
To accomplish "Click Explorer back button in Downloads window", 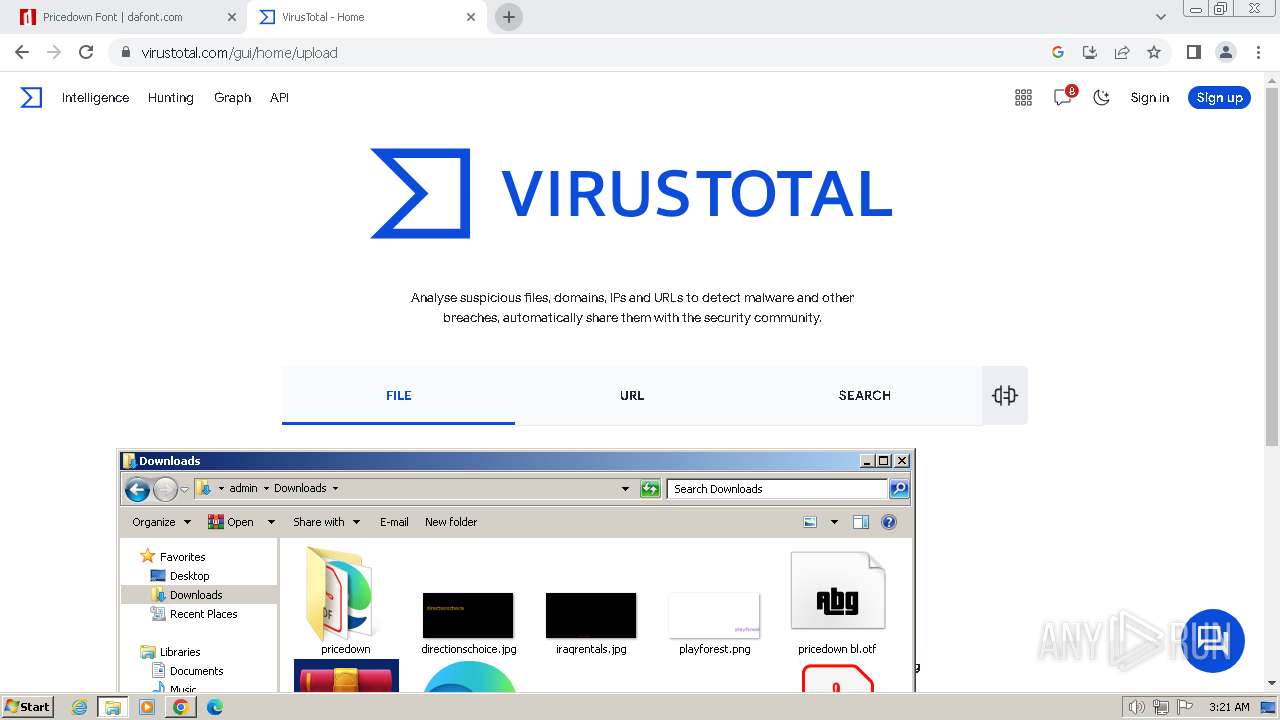I will click(x=137, y=489).
